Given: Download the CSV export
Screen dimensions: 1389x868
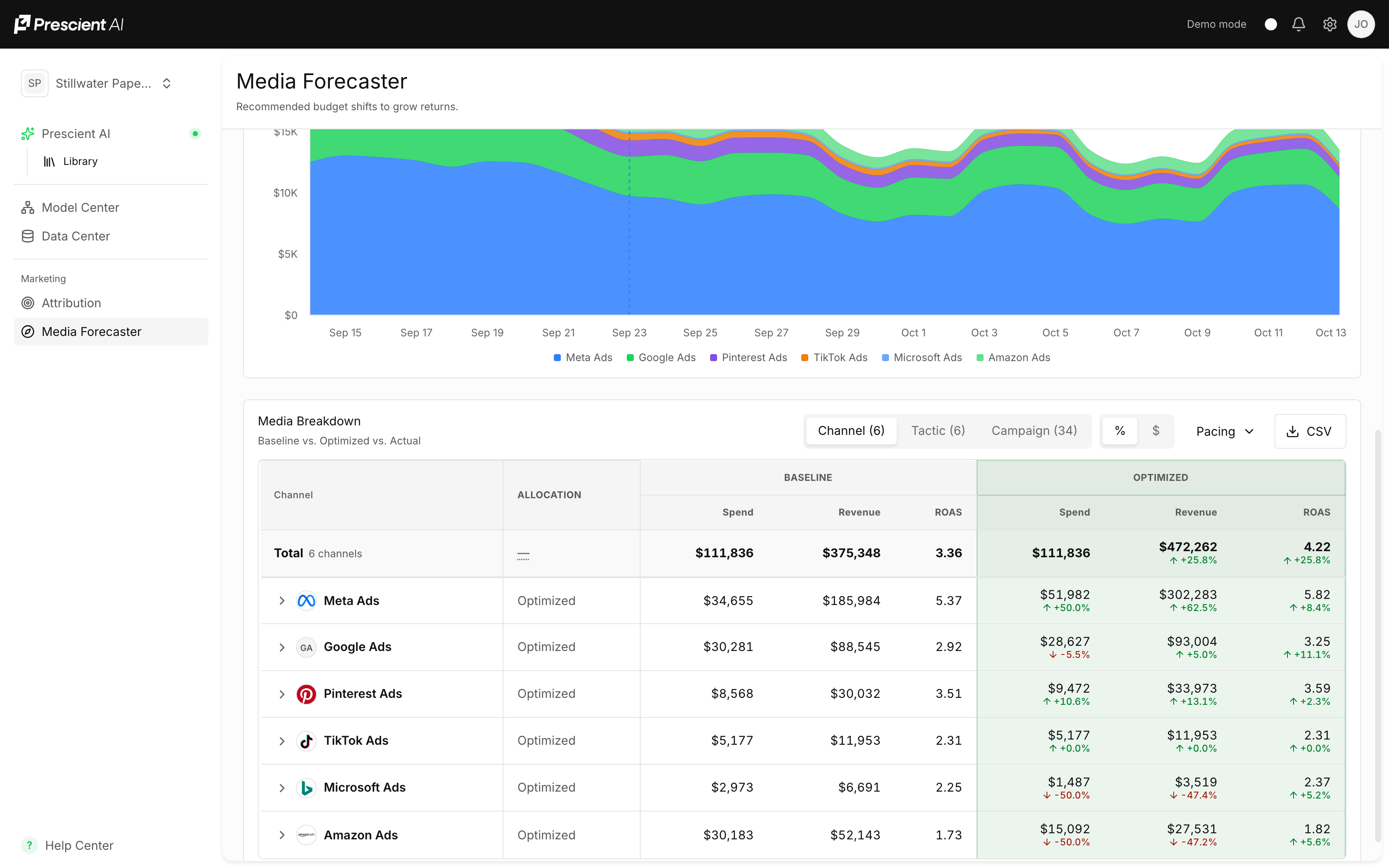Looking at the screenshot, I should pos(1310,431).
